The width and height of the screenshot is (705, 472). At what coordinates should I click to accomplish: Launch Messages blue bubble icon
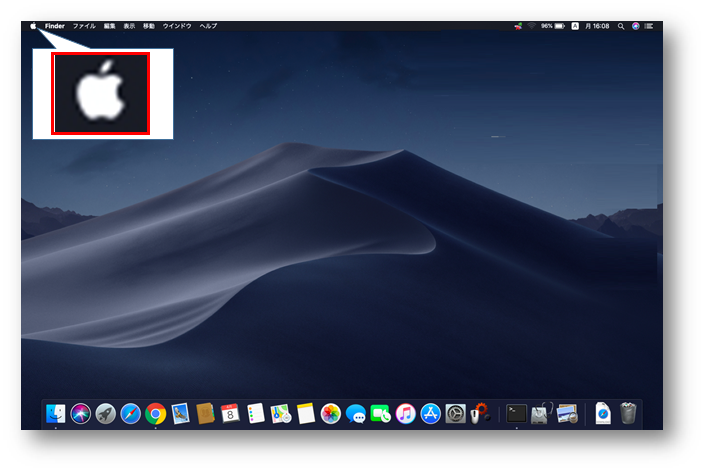356,414
